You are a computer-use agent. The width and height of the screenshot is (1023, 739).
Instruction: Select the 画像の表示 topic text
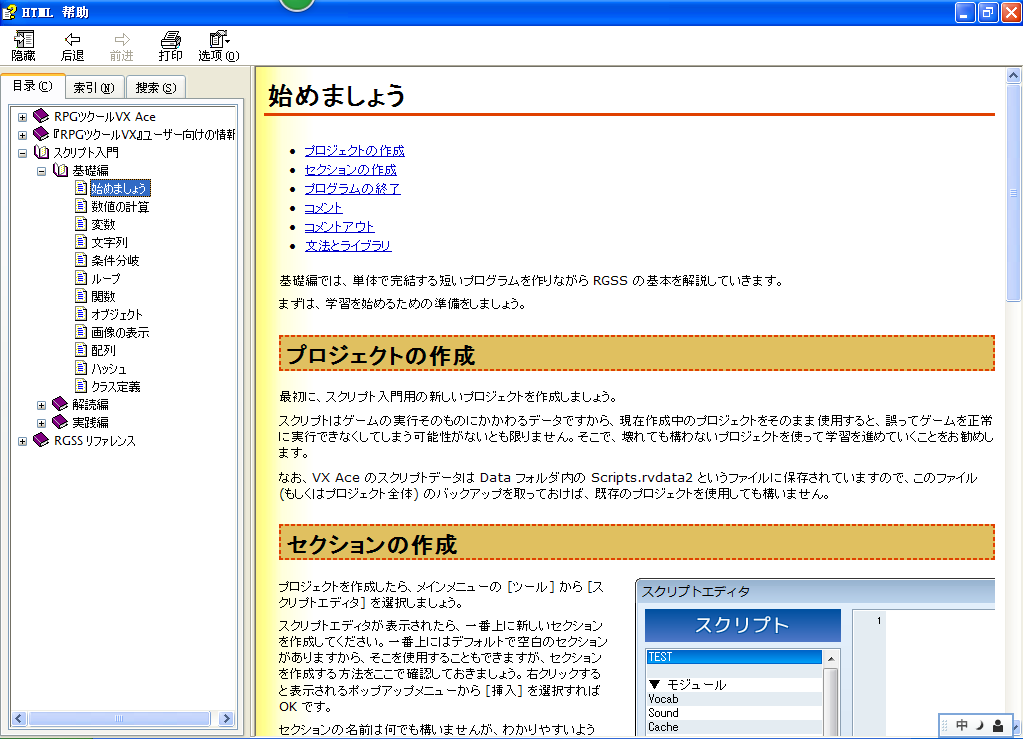coord(120,333)
